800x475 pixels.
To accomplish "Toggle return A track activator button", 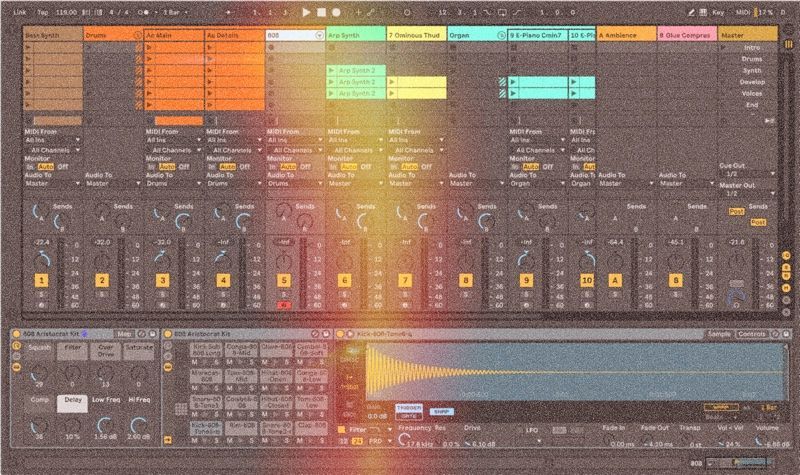I will click(615, 280).
